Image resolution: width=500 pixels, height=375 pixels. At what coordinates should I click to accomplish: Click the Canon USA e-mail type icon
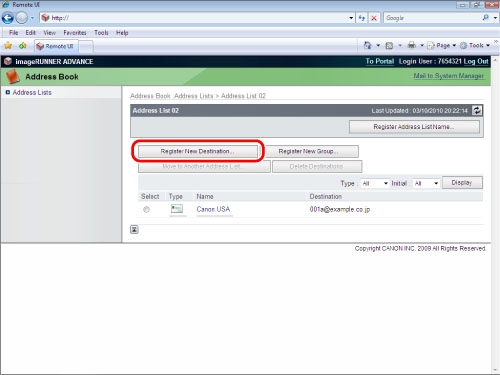(x=177, y=209)
